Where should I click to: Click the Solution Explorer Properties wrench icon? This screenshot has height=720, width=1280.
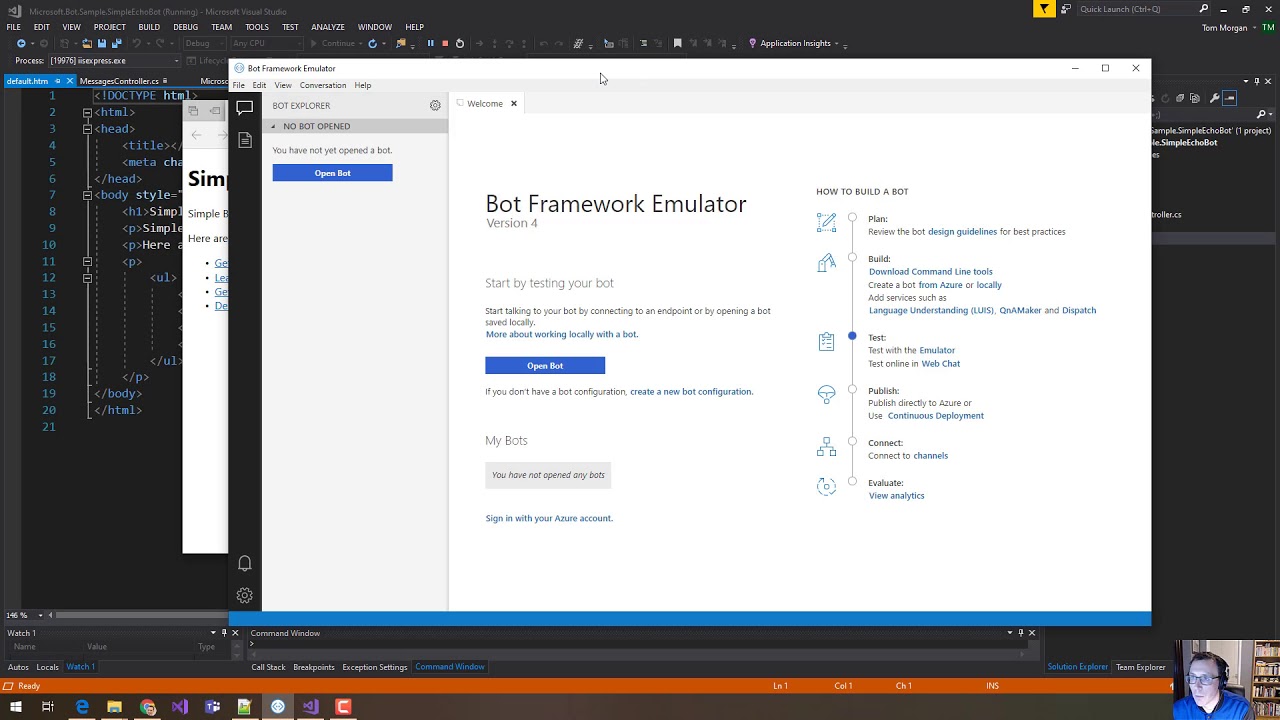click(1214, 98)
